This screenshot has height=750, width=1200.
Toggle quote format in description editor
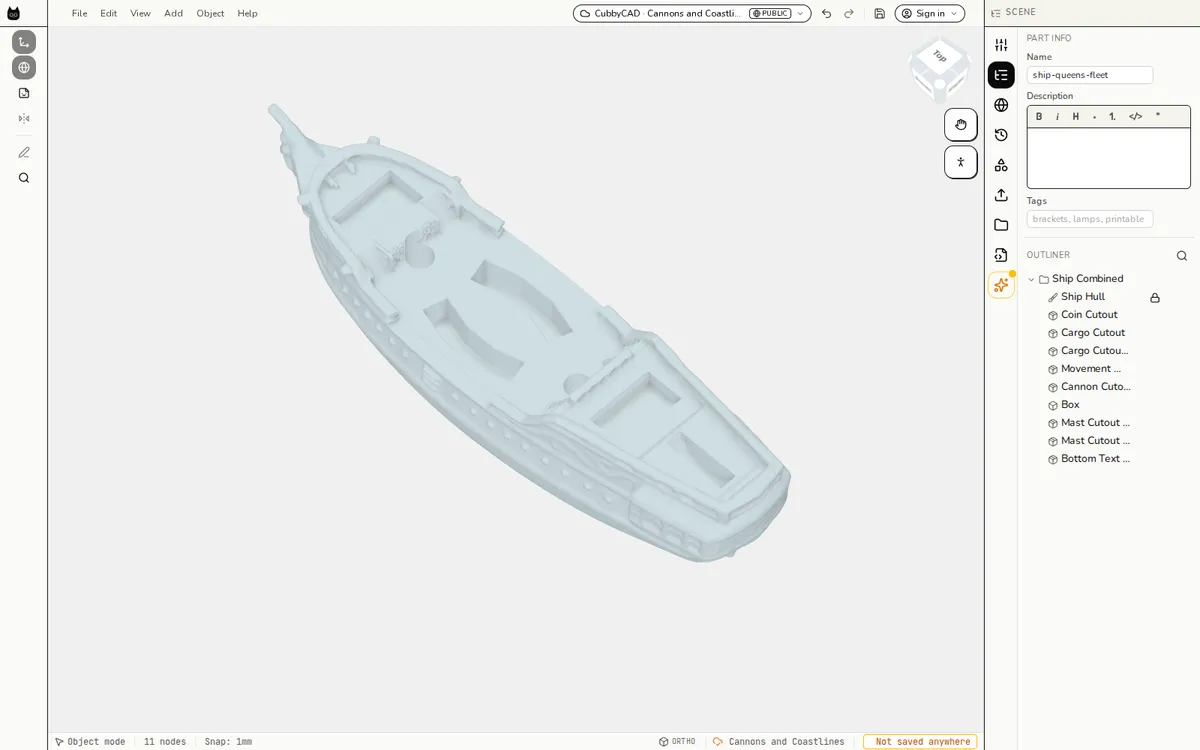point(1158,116)
